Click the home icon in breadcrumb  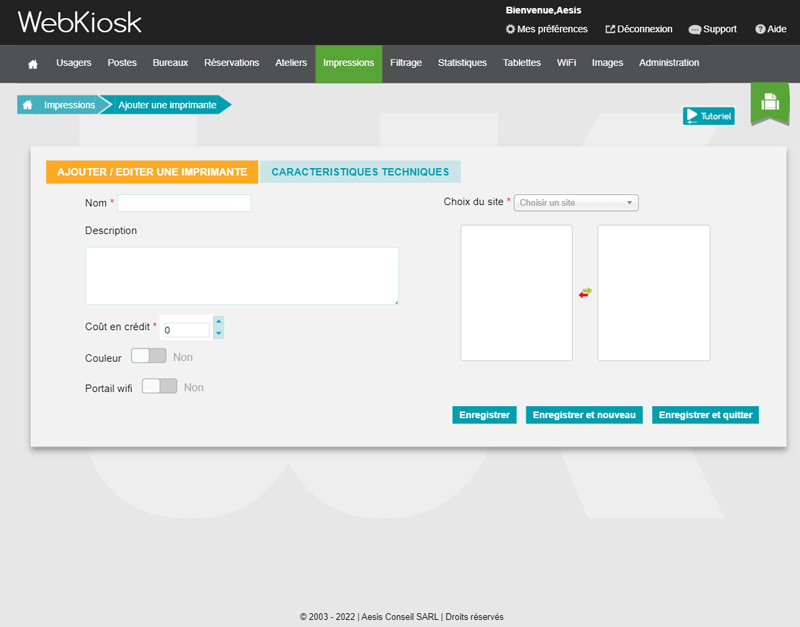point(28,105)
